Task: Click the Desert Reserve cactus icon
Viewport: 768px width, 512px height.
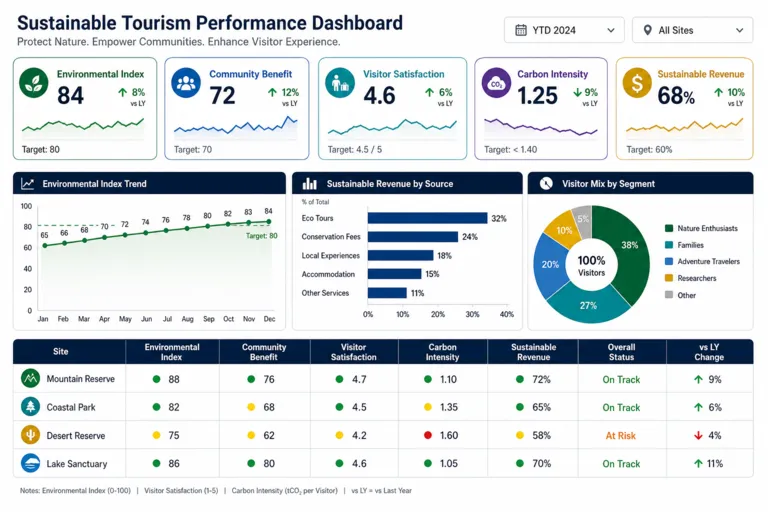Action: pyautogui.click(x=30, y=435)
